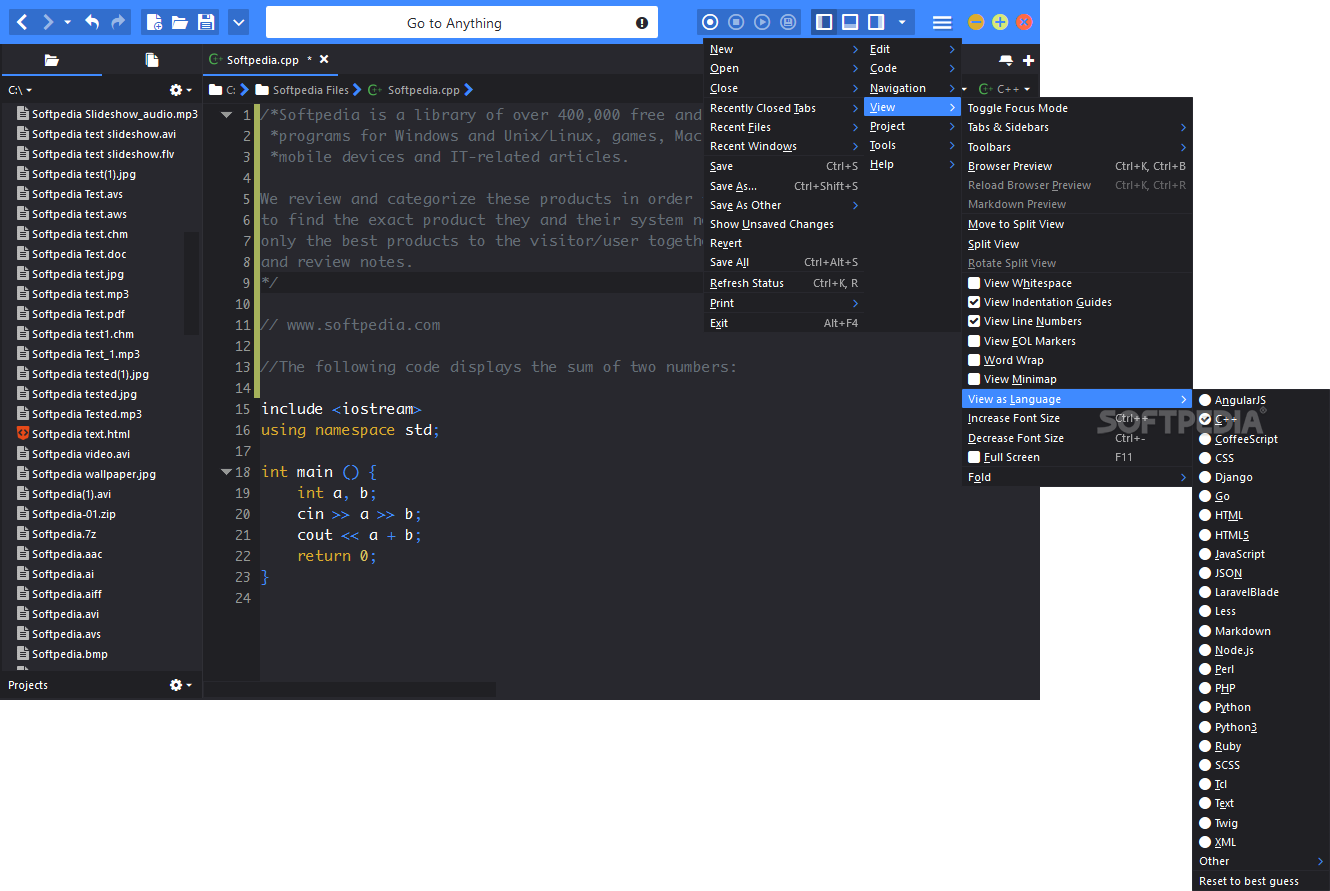Viewport: 1330px width, 891px height.
Task: Switch to Places sidebar tab
Action: 51,60
